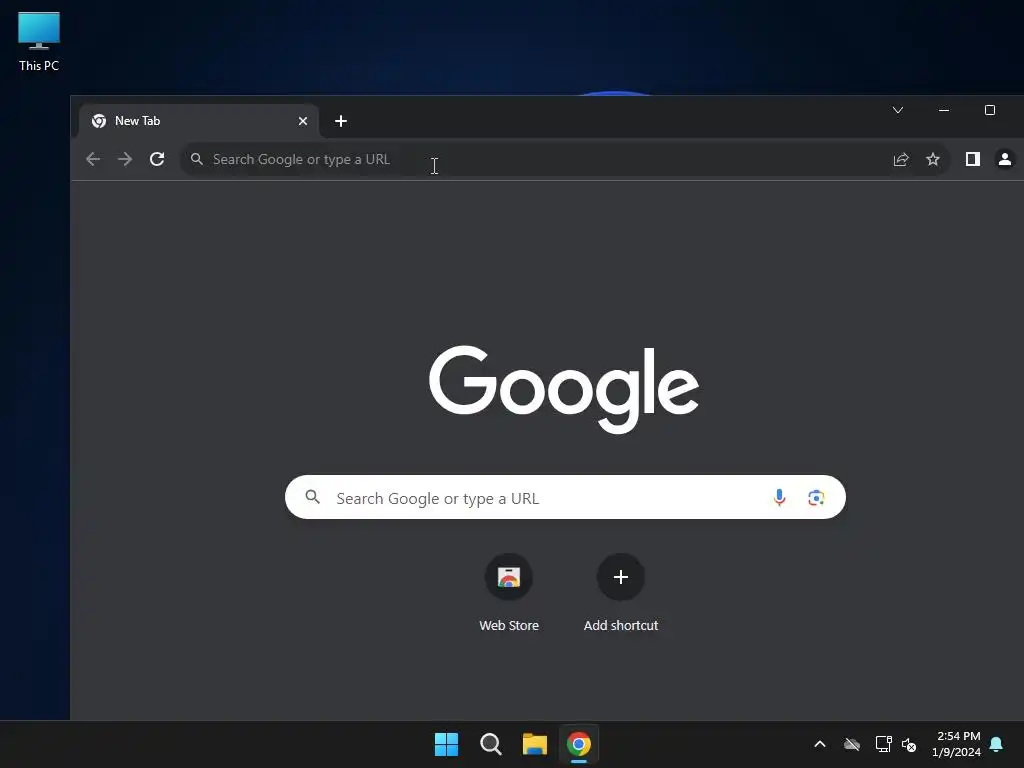The width and height of the screenshot is (1024, 768).
Task: Click the share this page icon
Action: point(901,159)
